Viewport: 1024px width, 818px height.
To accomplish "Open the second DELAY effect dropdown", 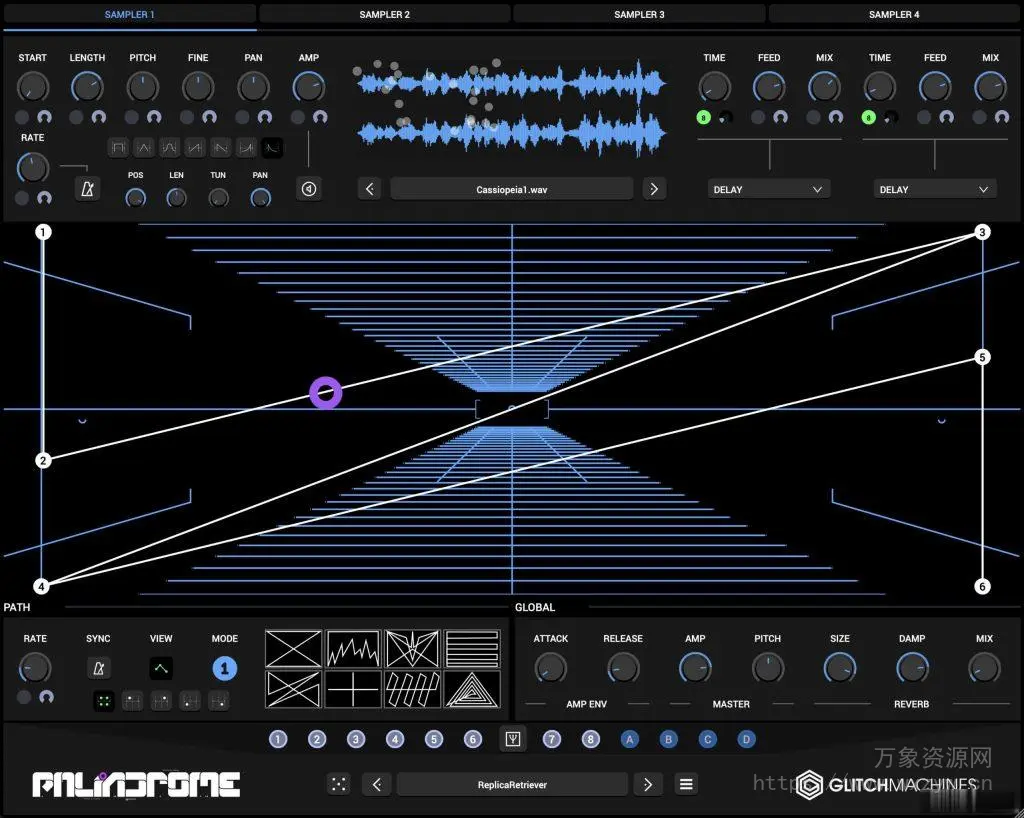I will 934,189.
